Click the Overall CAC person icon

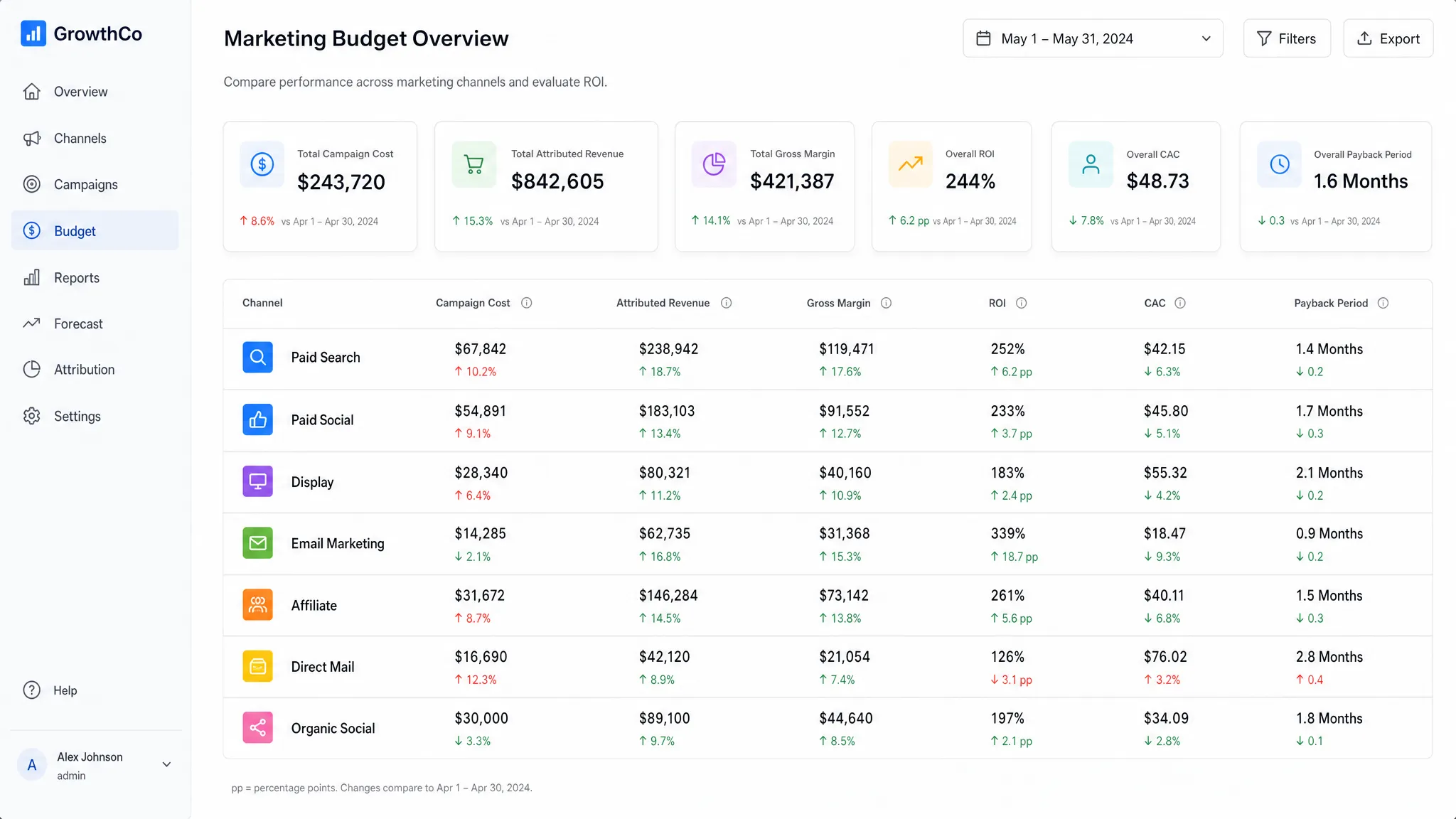coord(1091,165)
